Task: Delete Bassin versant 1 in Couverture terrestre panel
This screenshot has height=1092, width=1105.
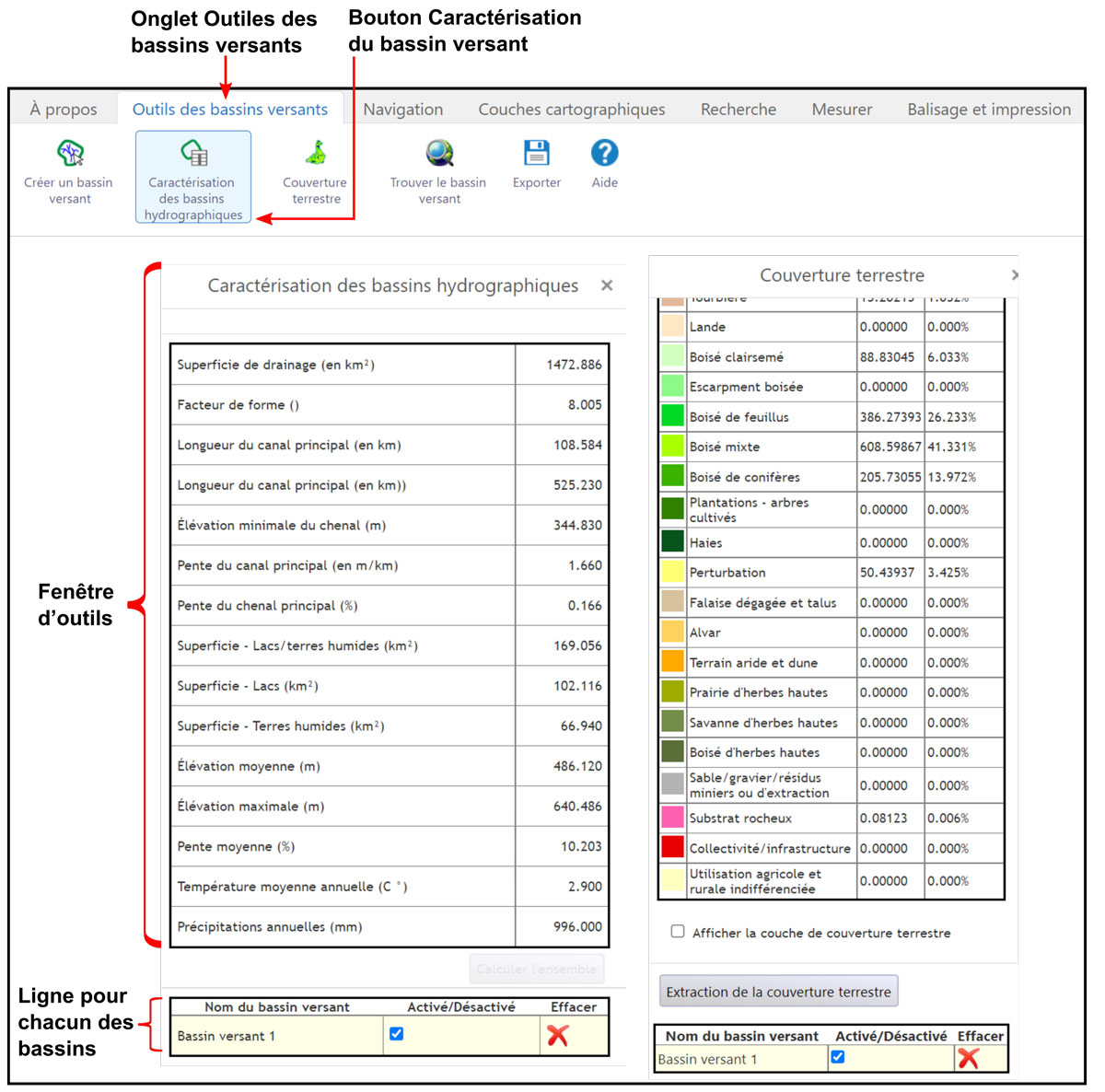Action: (x=969, y=1059)
